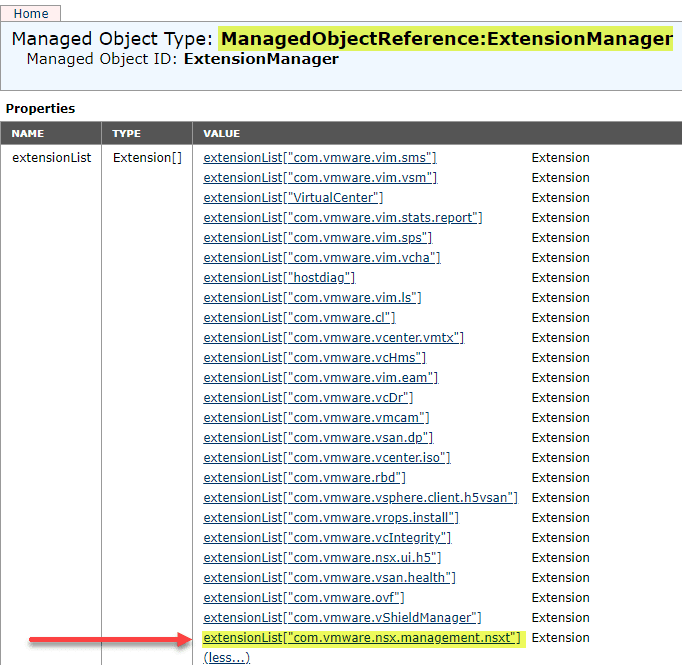Open extensionList com.vmware.vim.eam link

tap(321, 378)
